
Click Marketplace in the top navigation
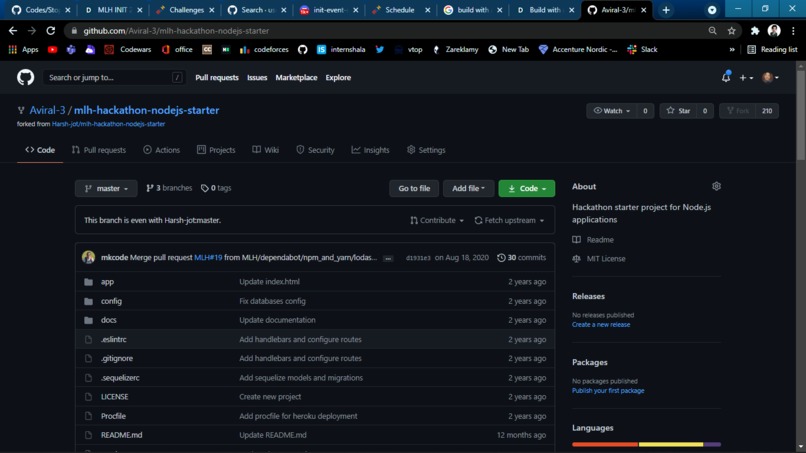click(296, 78)
